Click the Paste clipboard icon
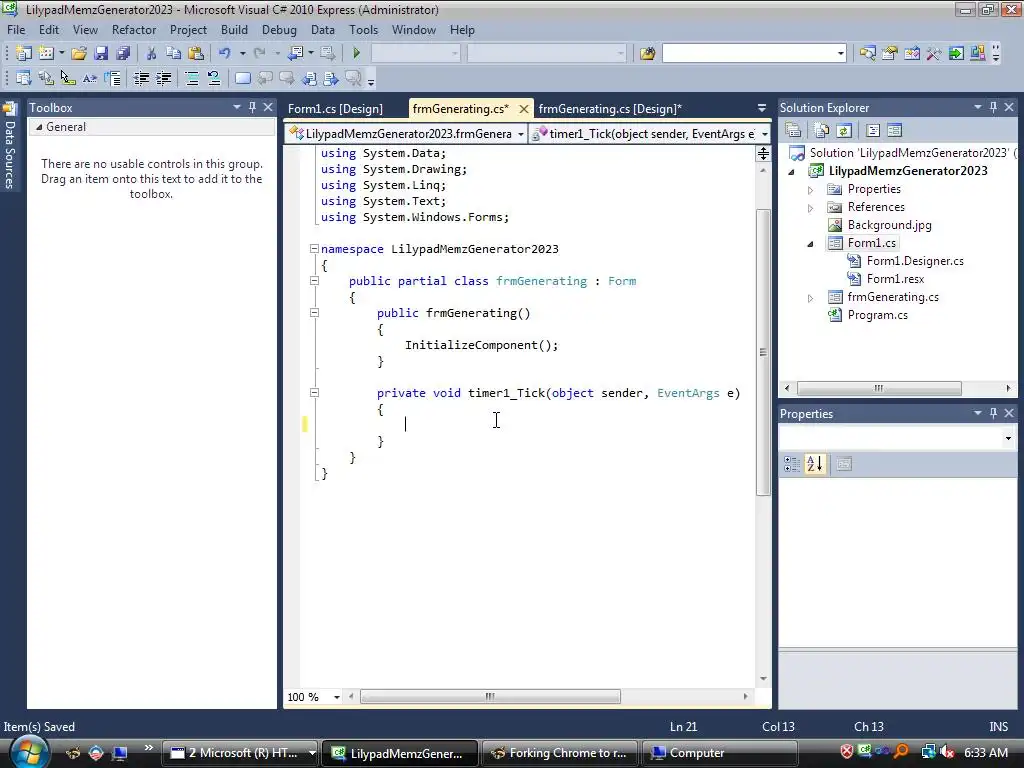Viewport: 1024px width, 768px height. coord(195,53)
